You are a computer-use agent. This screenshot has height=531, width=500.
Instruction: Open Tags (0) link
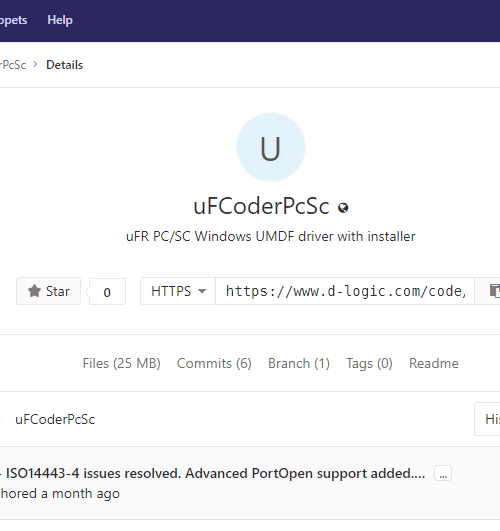[x=369, y=363]
